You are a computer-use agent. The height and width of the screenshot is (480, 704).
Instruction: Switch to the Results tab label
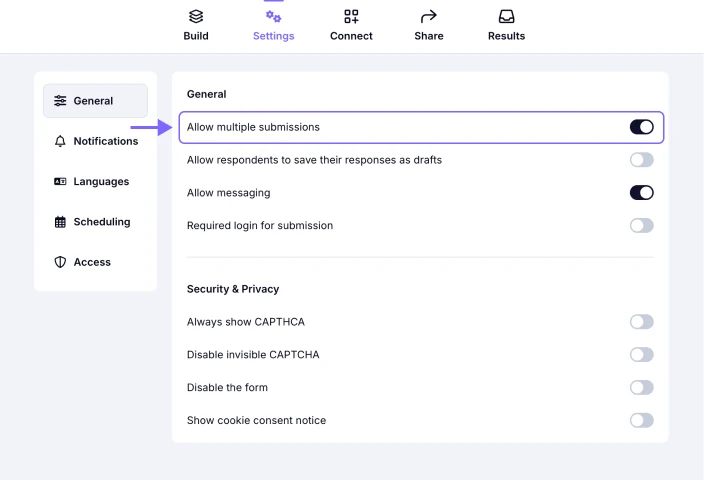(506, 36)
